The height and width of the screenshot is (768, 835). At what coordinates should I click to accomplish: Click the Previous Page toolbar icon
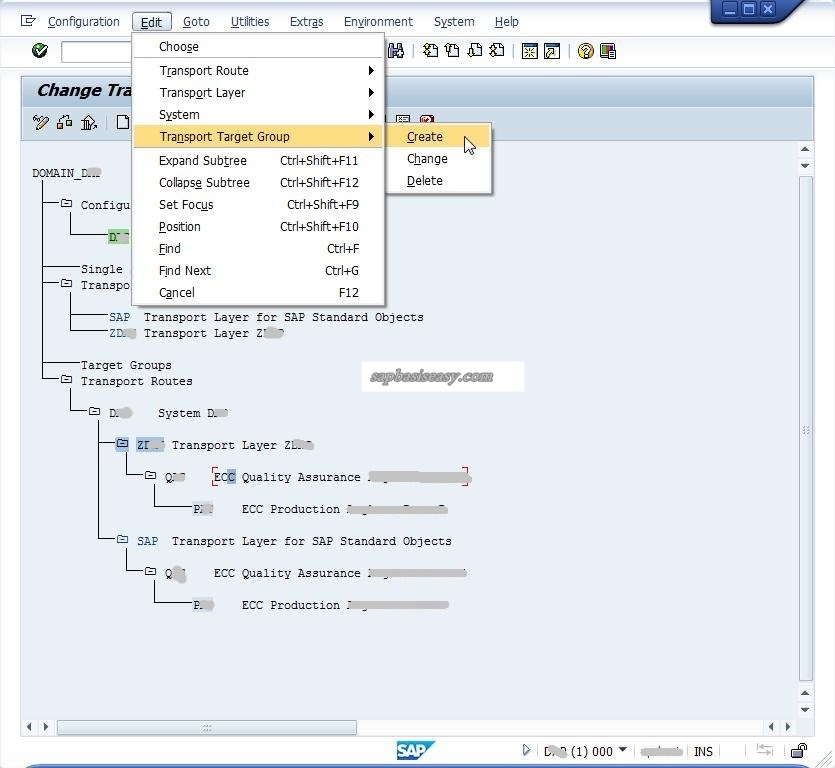coord(452,51)
